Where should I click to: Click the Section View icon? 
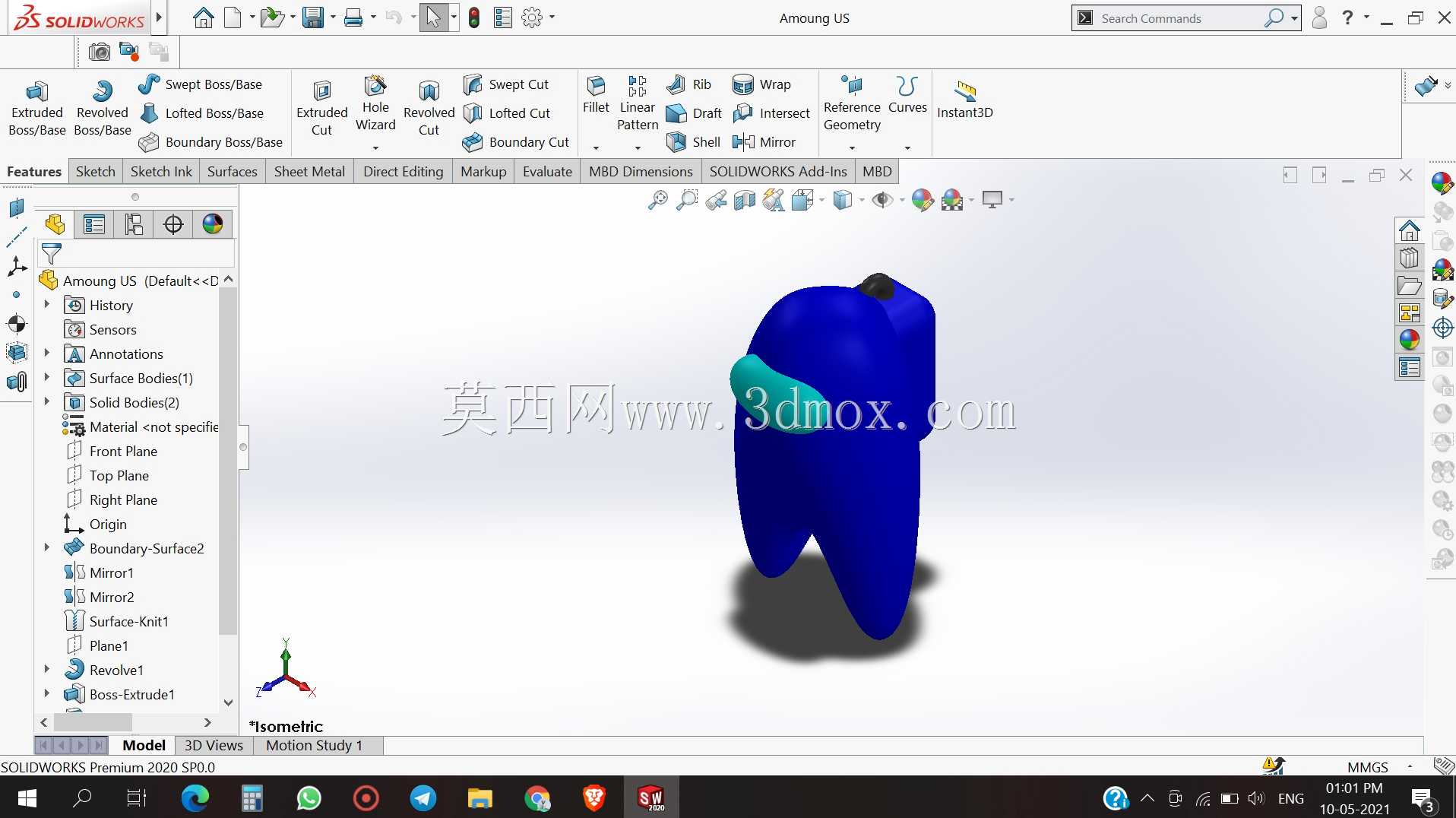(745, 200)
